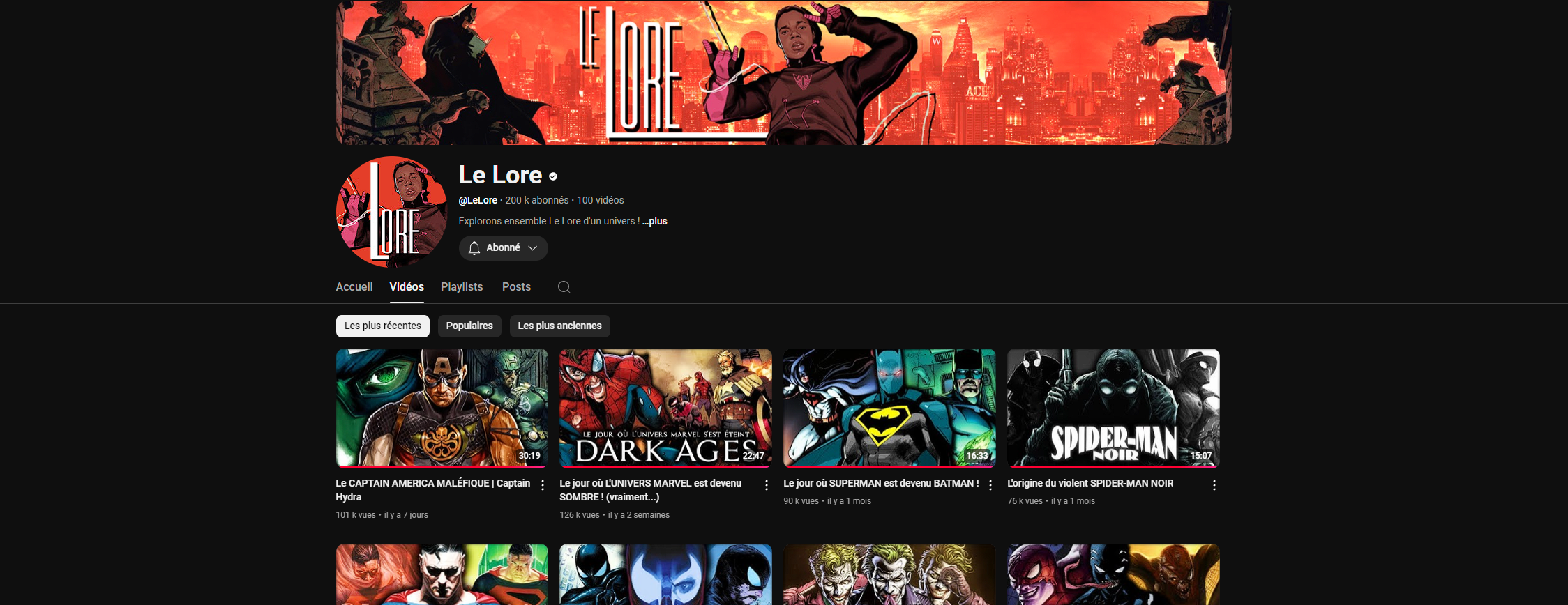Click the Le Lore channel banner image

pos(784,72)
